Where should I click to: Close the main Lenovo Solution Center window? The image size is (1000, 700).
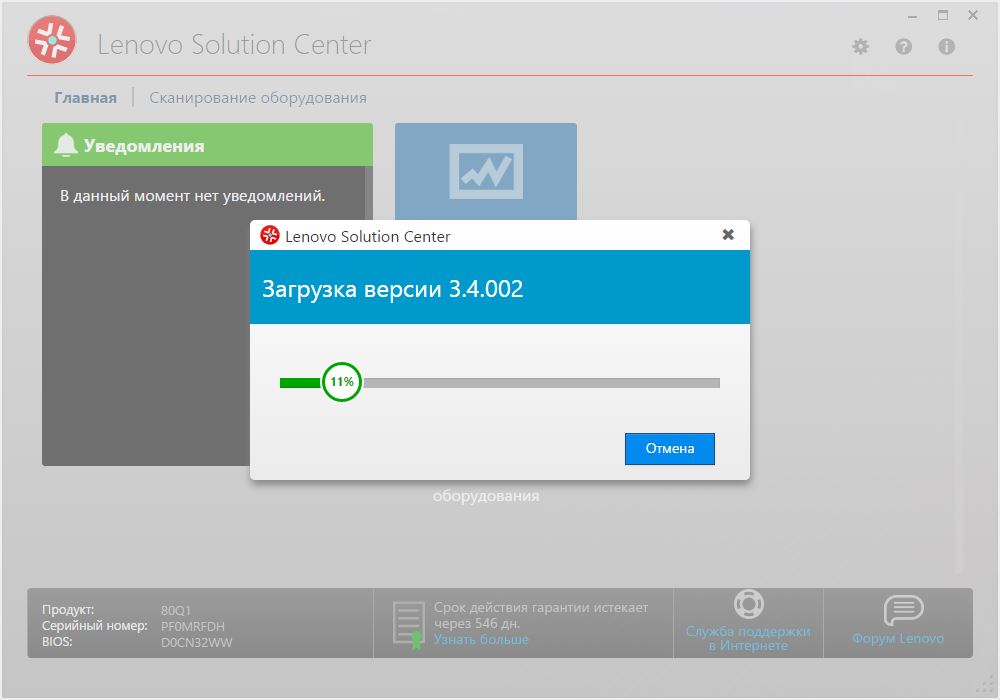pyautogui.click(x=973, y=15)
